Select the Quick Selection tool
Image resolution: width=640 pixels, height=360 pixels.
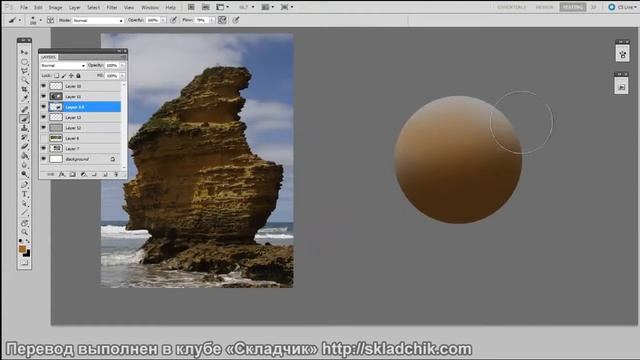point(24,80)
